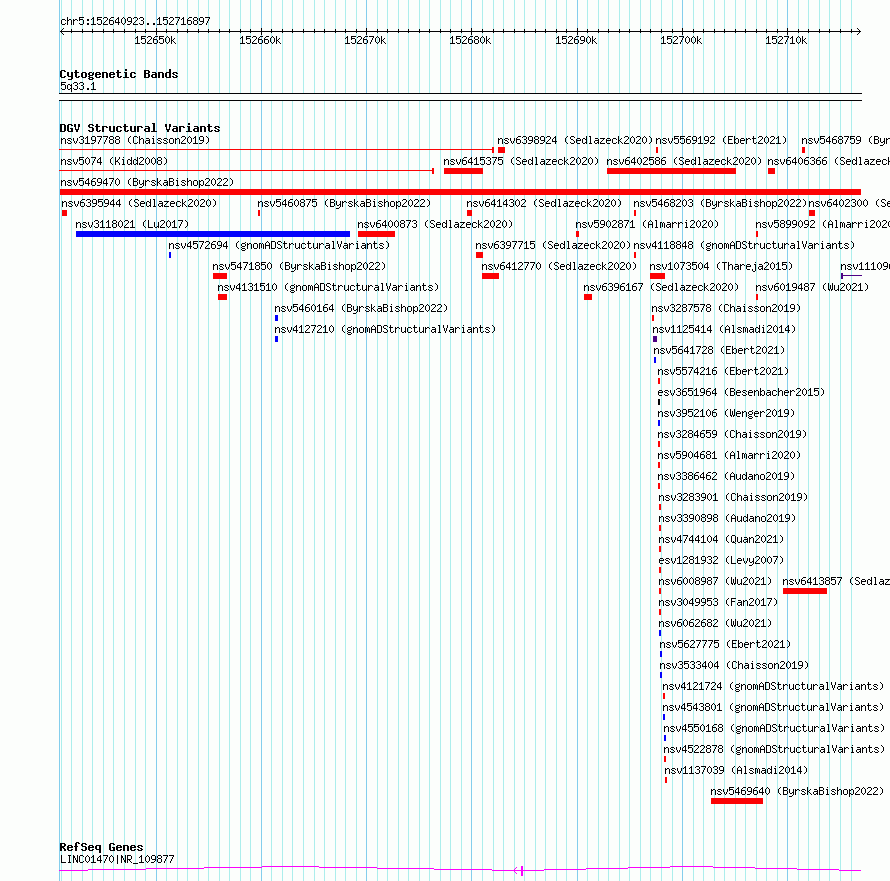
Task: Click nsv1137039 (Alsmadi2014) label
Action: point(736,770)
